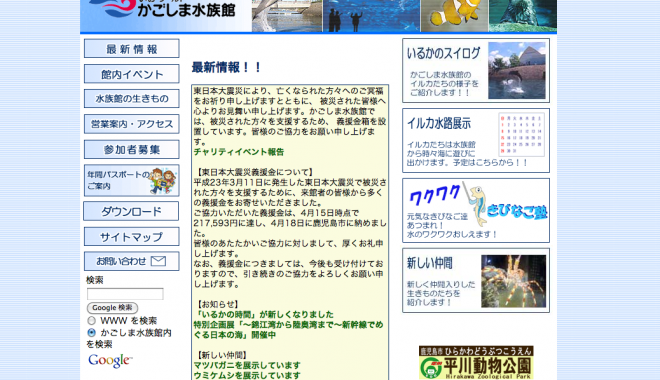Open マツバガニを展示しています link
Screen dimensions: 660x380
click(247, 365)
